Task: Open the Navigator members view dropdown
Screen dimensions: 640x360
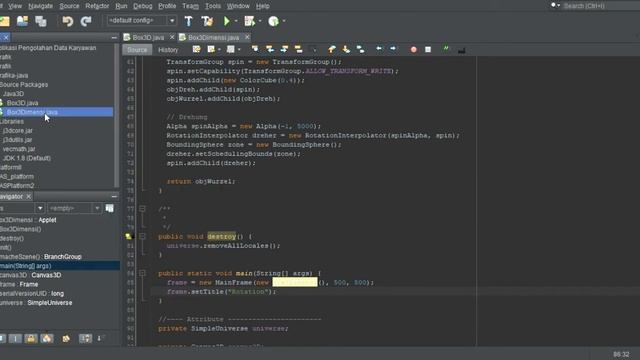Action: 40,208
